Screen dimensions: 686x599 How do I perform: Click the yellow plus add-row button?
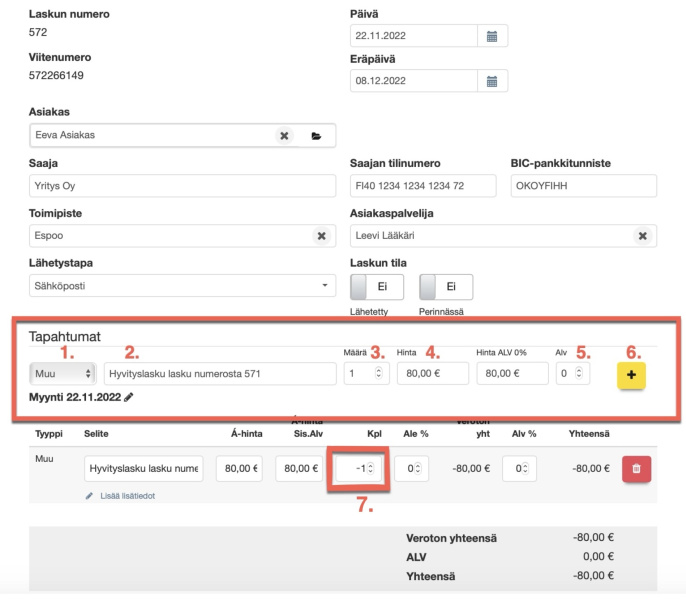pyautogui.click(x=631, y=375)
